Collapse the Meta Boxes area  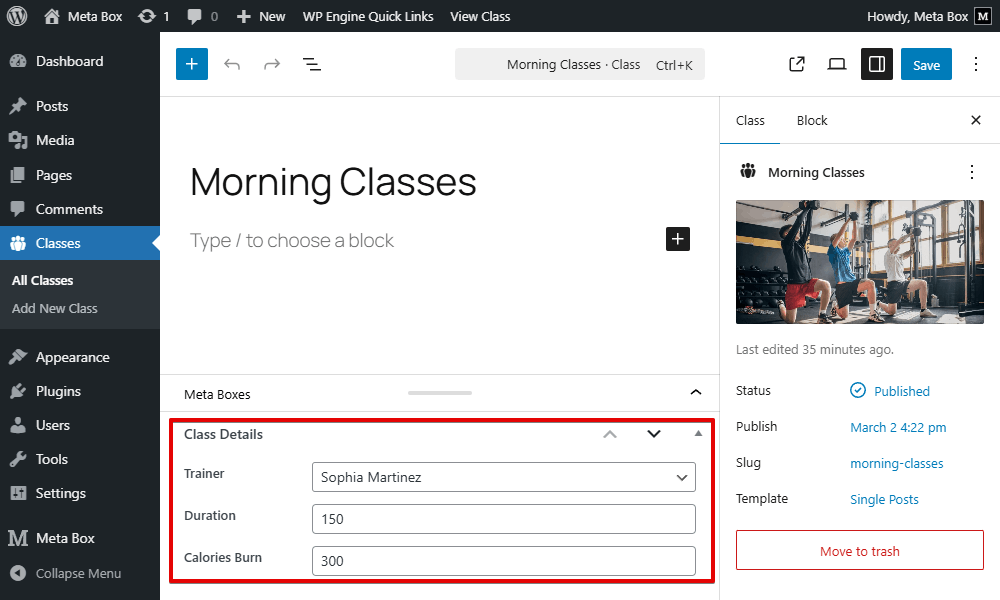[696, 392]
